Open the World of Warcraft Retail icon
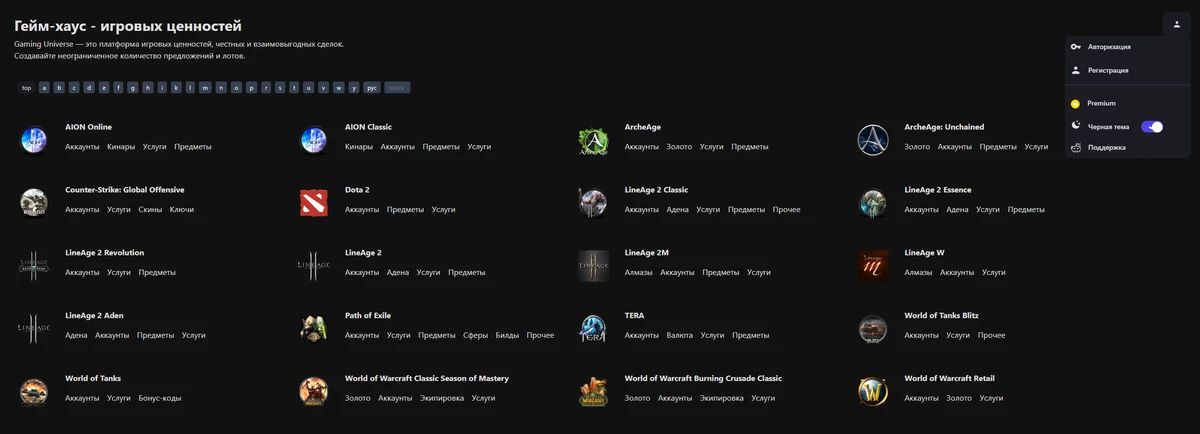This screenshot has height=434, width=1200. pos(873,392)
